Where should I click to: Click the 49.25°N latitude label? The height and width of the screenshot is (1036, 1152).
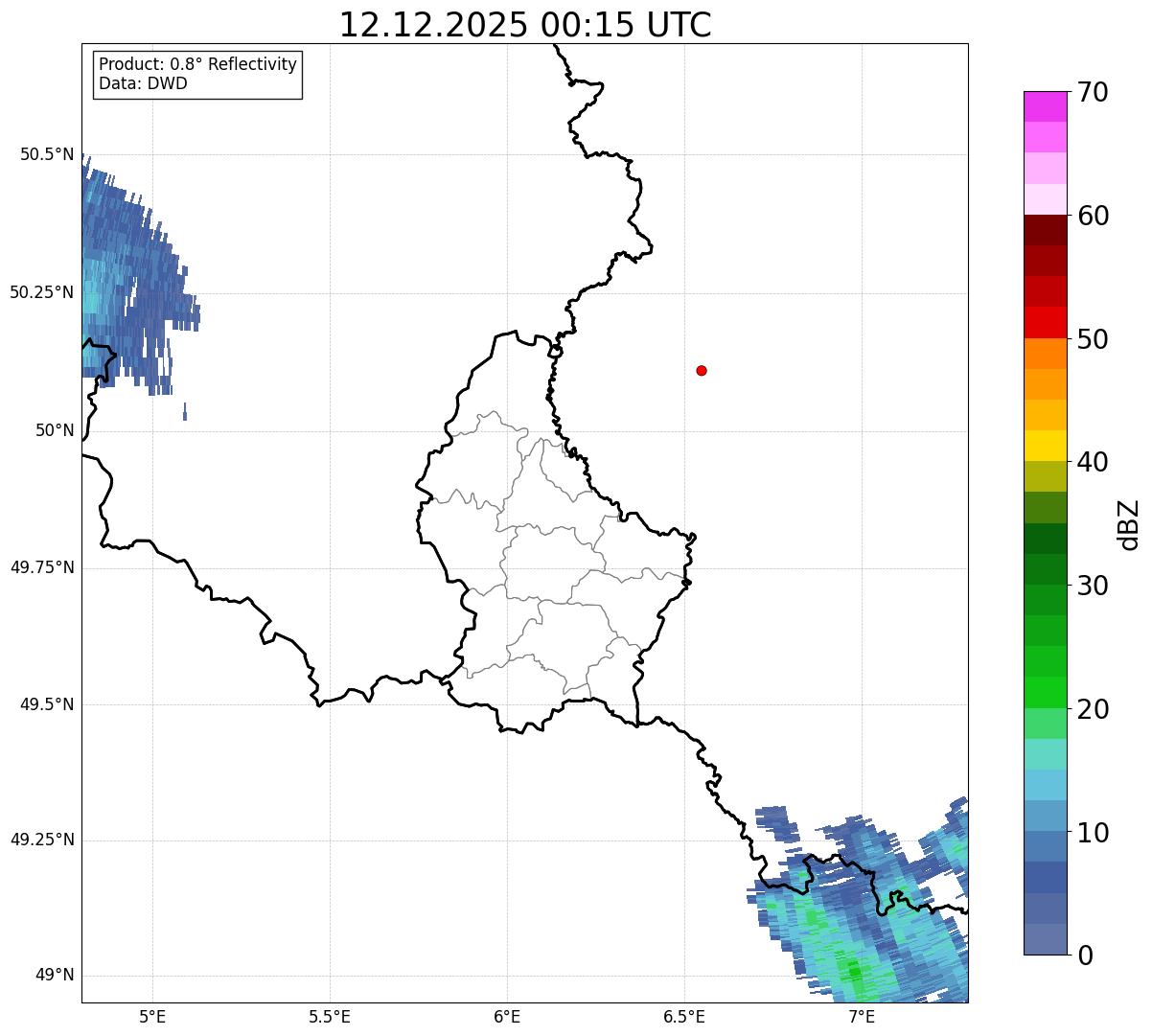[42, 840]
